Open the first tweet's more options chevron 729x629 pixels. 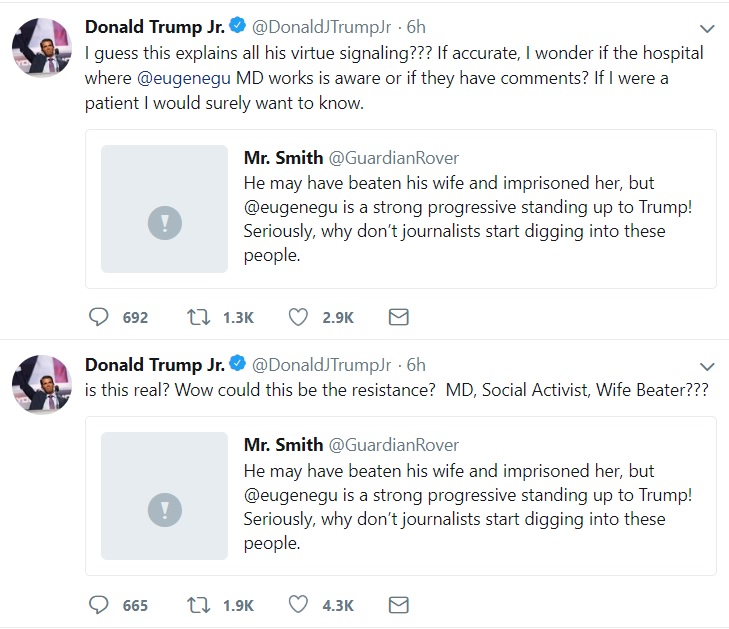point(707,29)
